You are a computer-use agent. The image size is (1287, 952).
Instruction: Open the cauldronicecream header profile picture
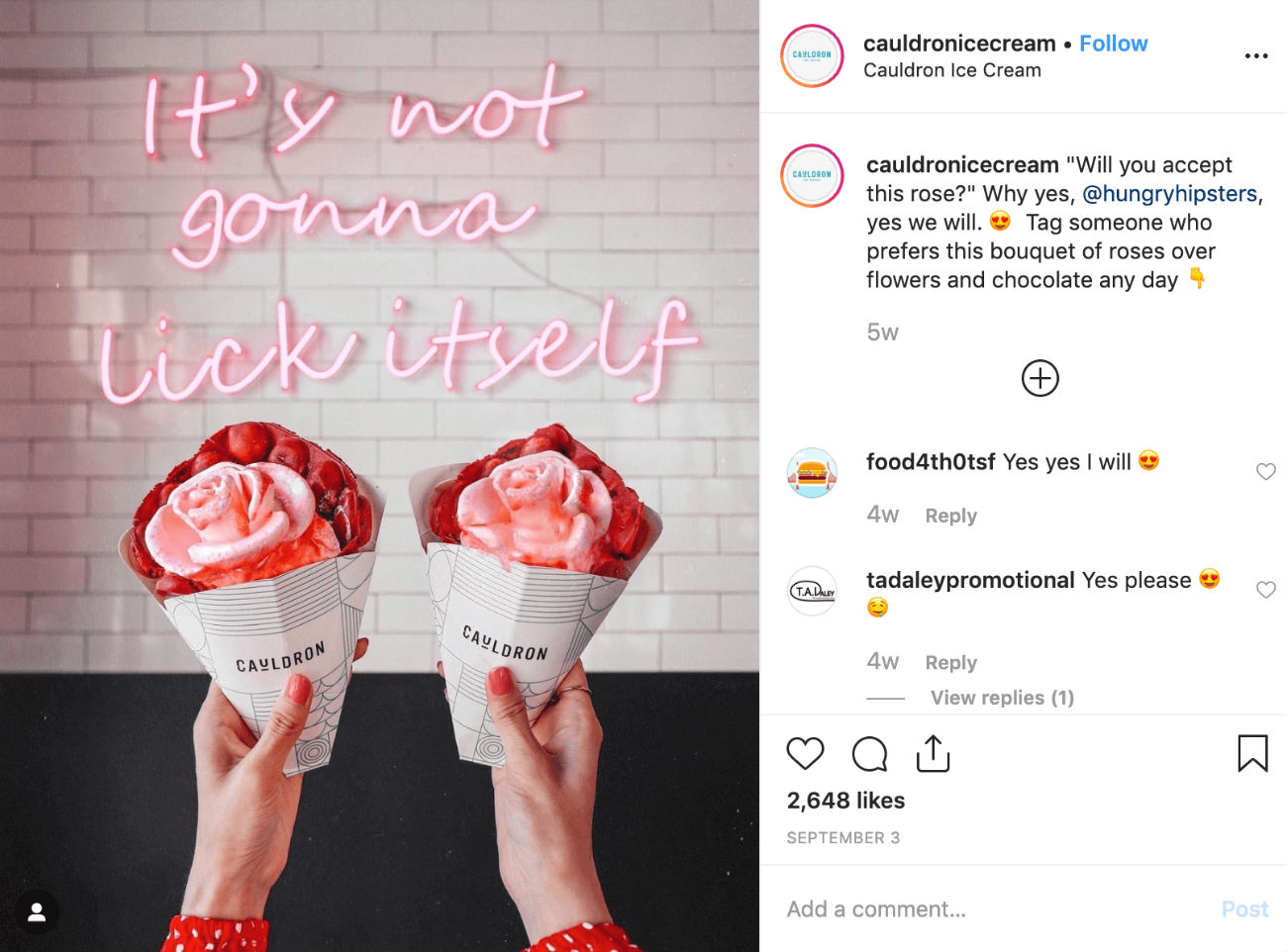pyautogui.click(x=812, y=55)
